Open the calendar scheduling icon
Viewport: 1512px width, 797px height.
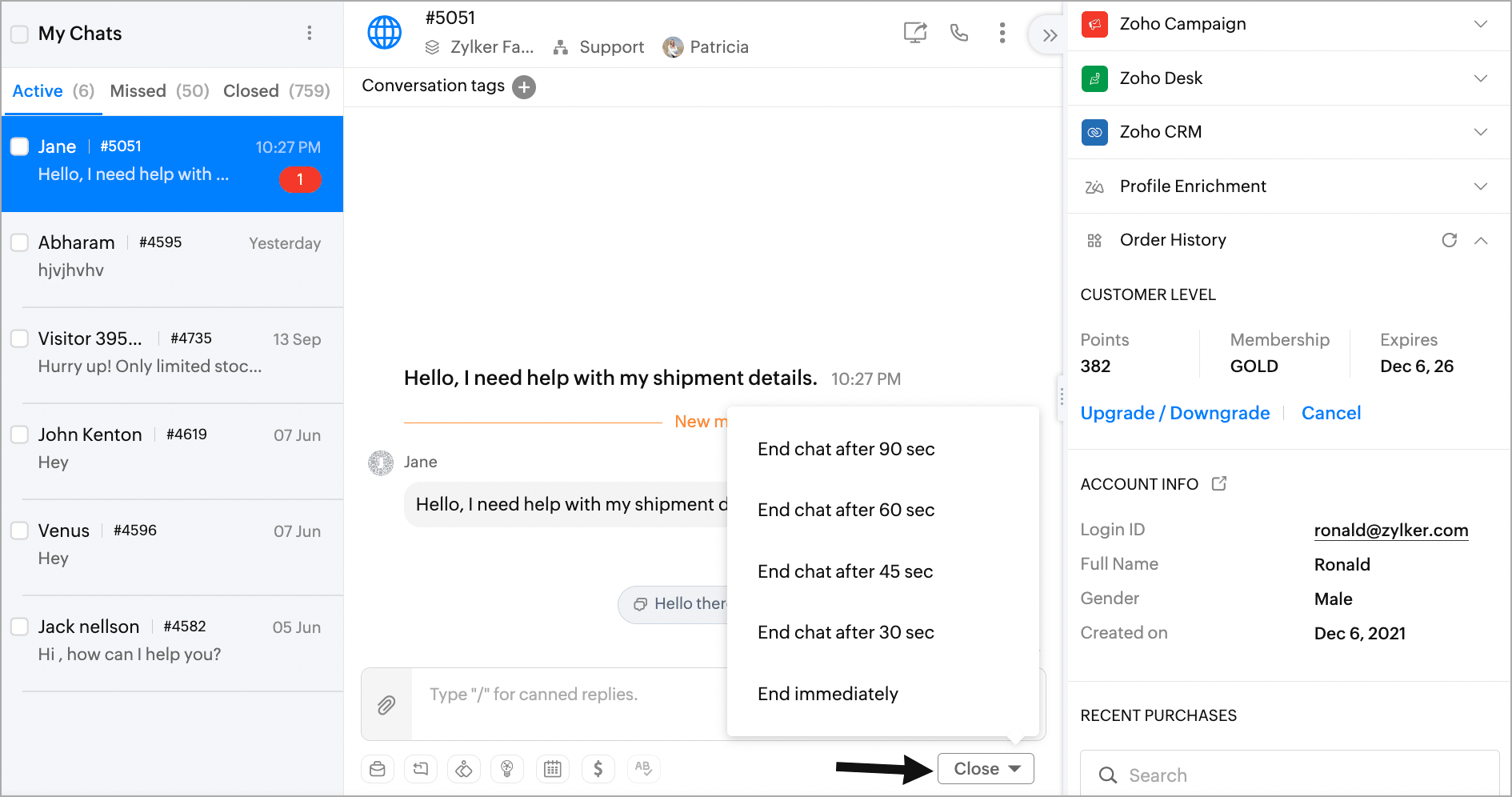pyautogui.click(x=552, y=769)
